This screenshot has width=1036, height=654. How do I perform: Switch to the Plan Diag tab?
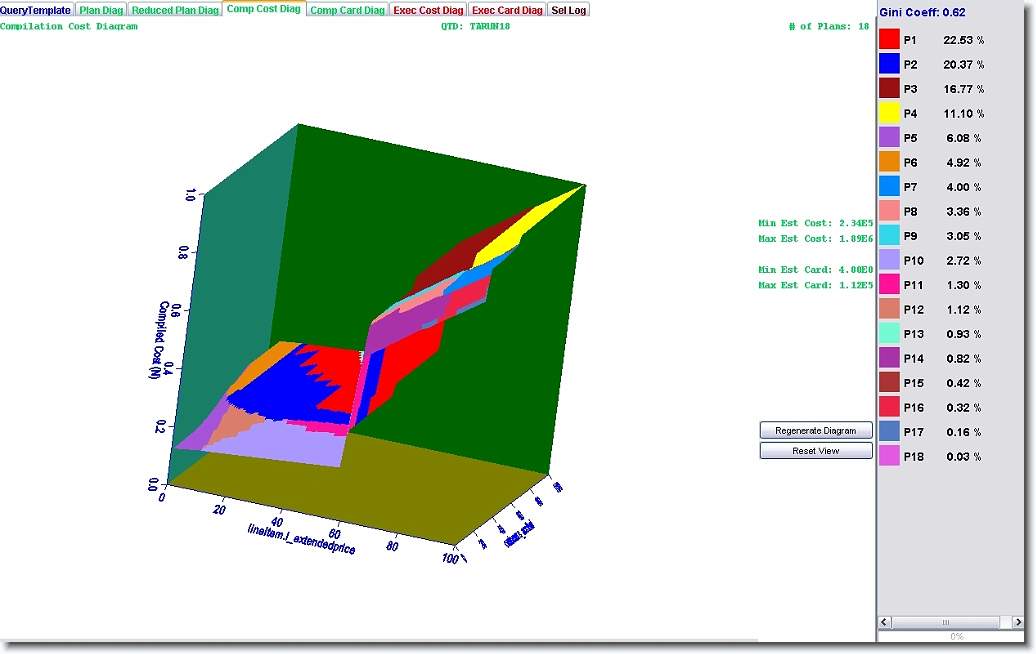pos(101,10)
